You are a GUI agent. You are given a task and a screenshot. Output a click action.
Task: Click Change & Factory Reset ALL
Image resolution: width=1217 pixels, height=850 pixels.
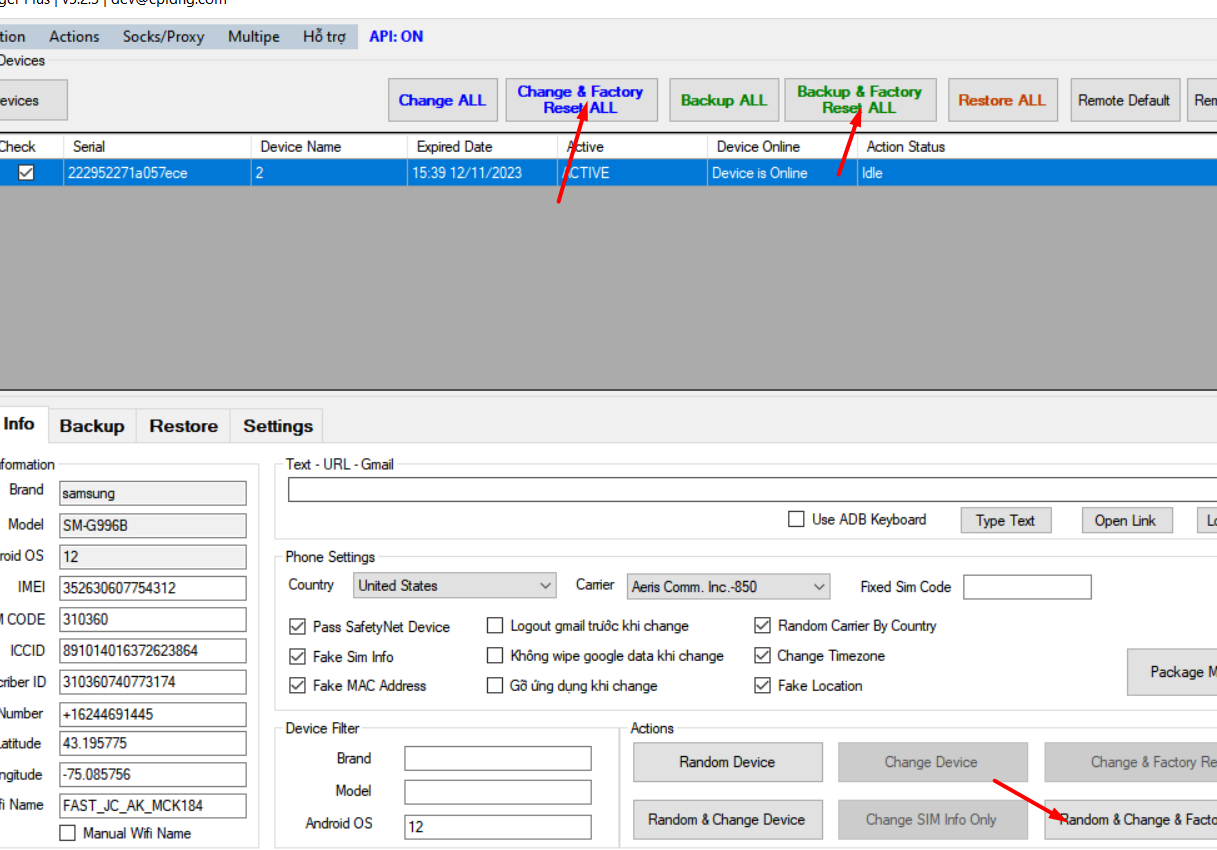click(x=580, y=100)
